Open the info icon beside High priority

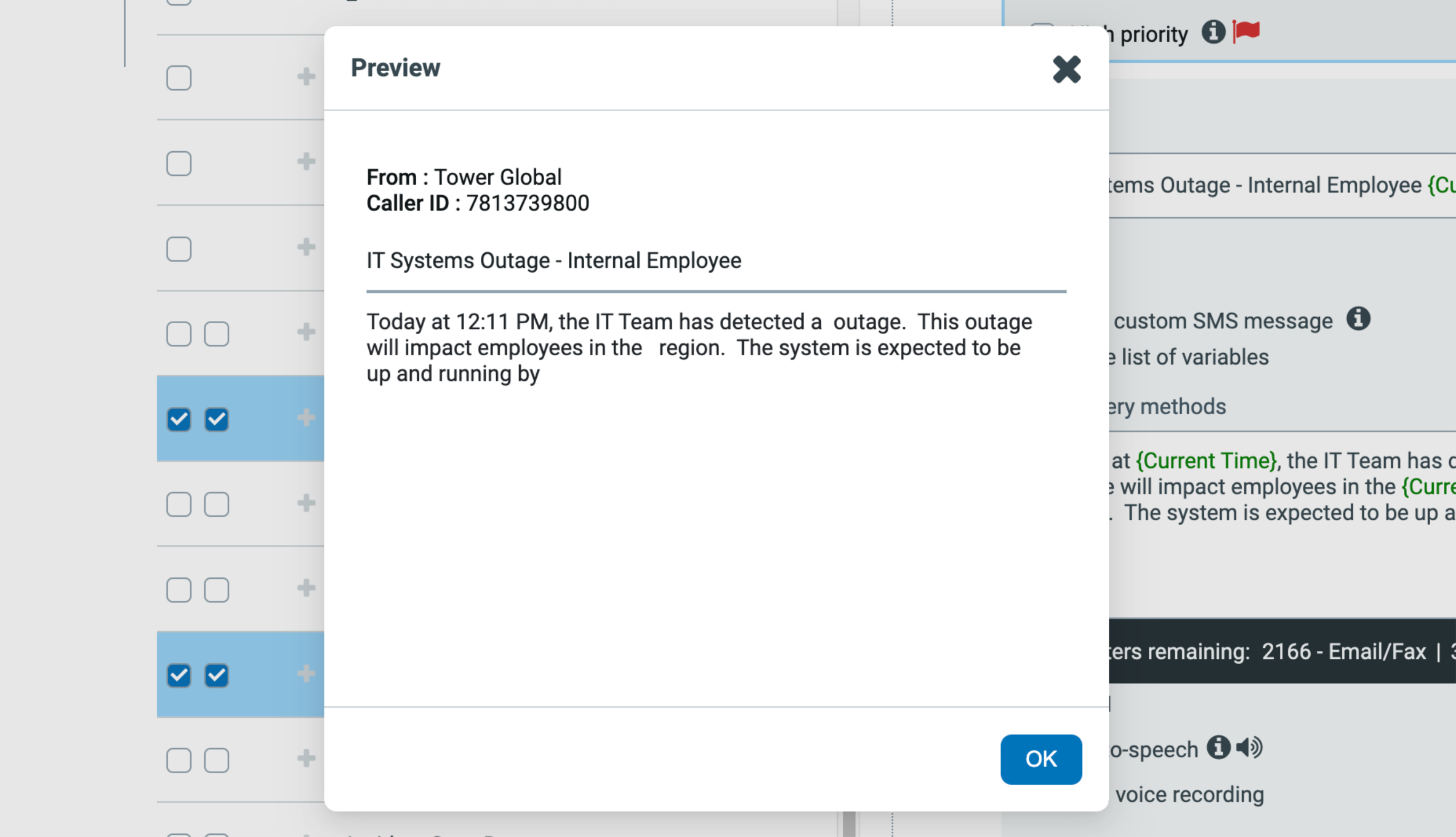[x=1213, y=32]
